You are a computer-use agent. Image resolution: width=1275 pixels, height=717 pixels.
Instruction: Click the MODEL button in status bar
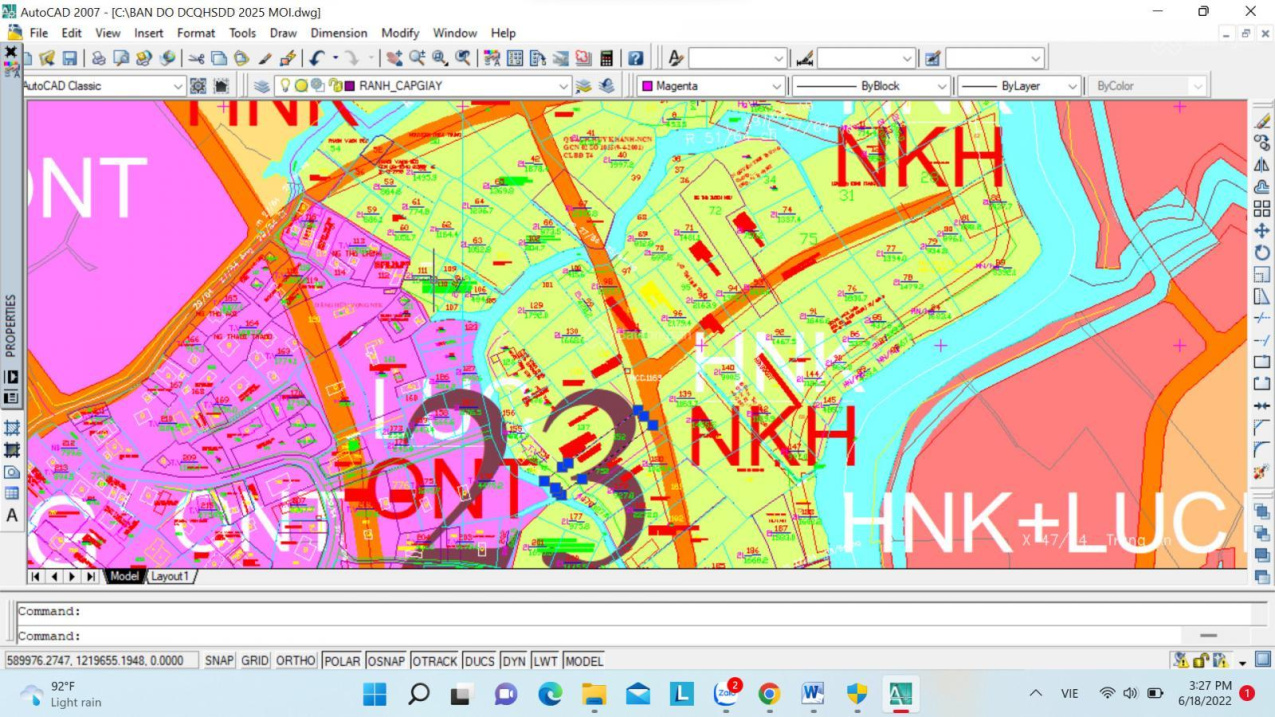click(584, 661)
